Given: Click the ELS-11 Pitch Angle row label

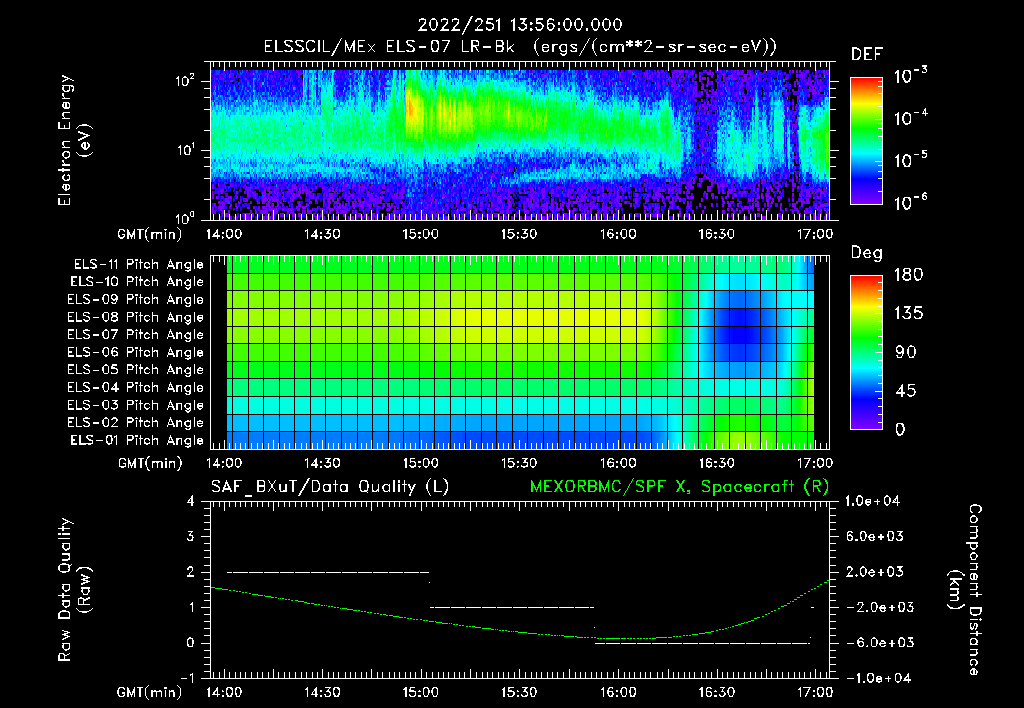Looking at the screenshot, I should (x=138, y=265).
